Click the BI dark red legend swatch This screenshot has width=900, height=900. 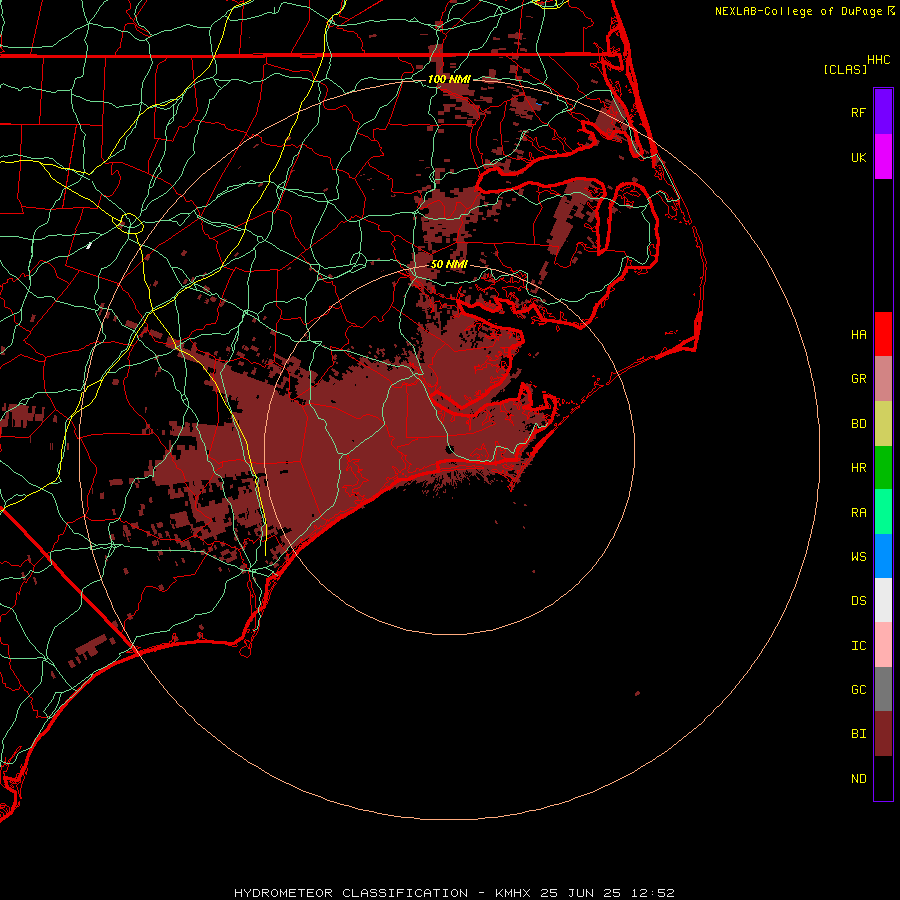(x=883, y=734)
